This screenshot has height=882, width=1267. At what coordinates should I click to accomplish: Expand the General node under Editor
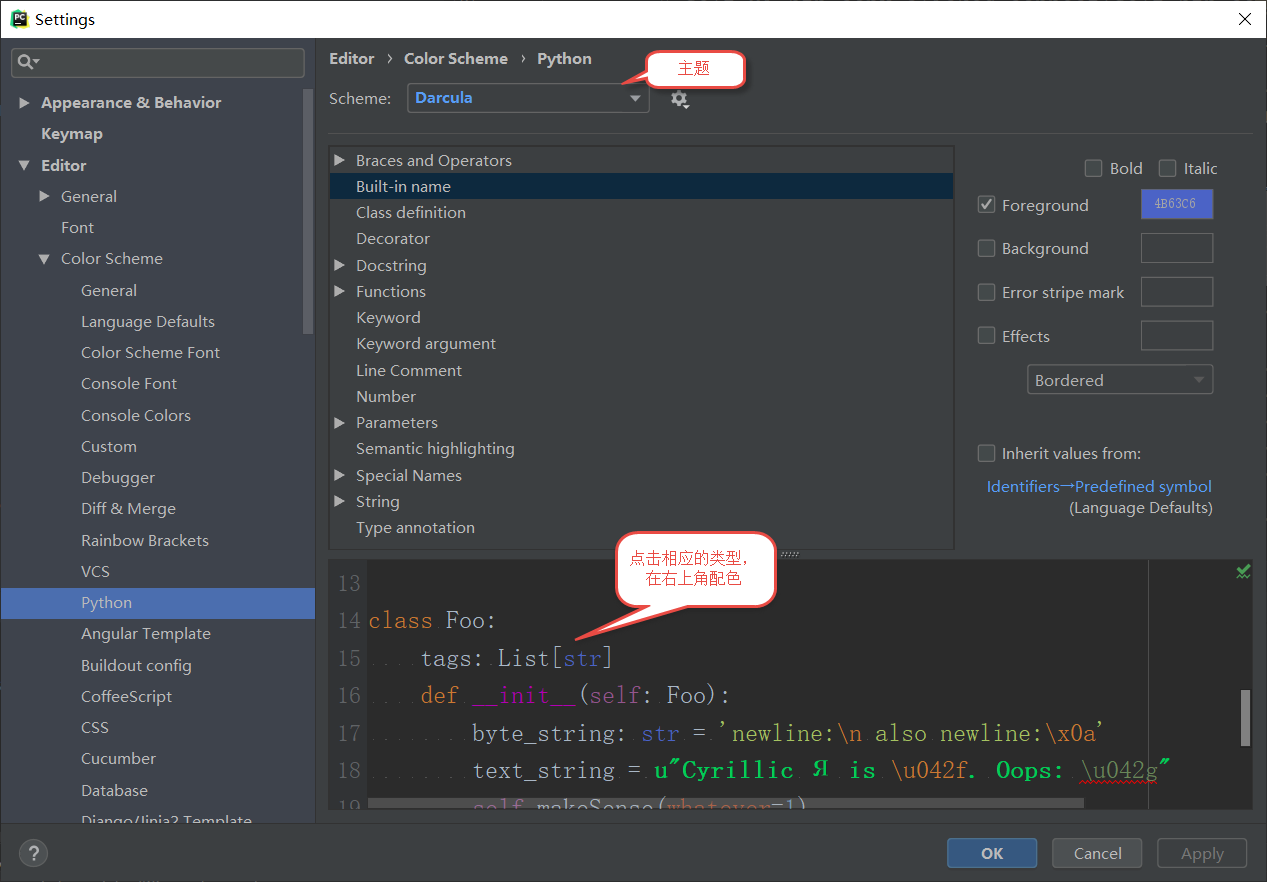(x=44, y=196)
